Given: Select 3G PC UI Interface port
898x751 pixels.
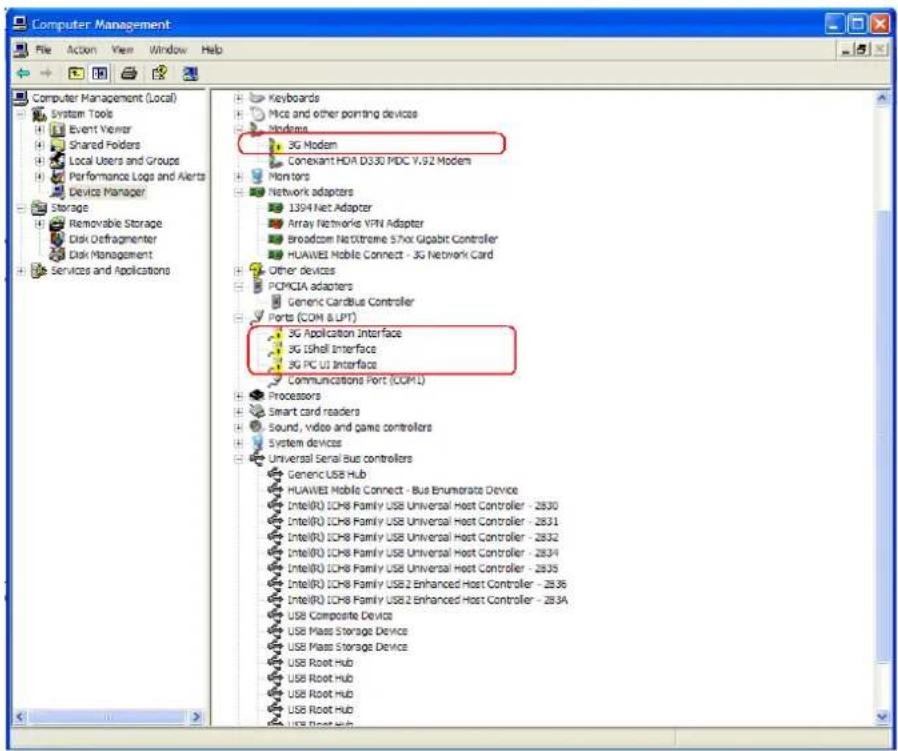Looking at the screenshot, I should tap(332, 364).
